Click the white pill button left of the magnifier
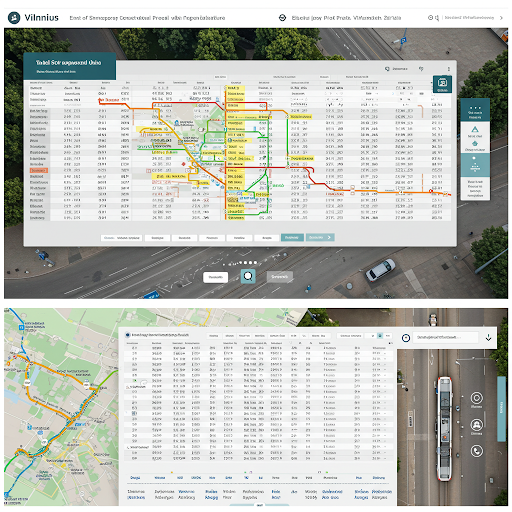 (216, 277)
